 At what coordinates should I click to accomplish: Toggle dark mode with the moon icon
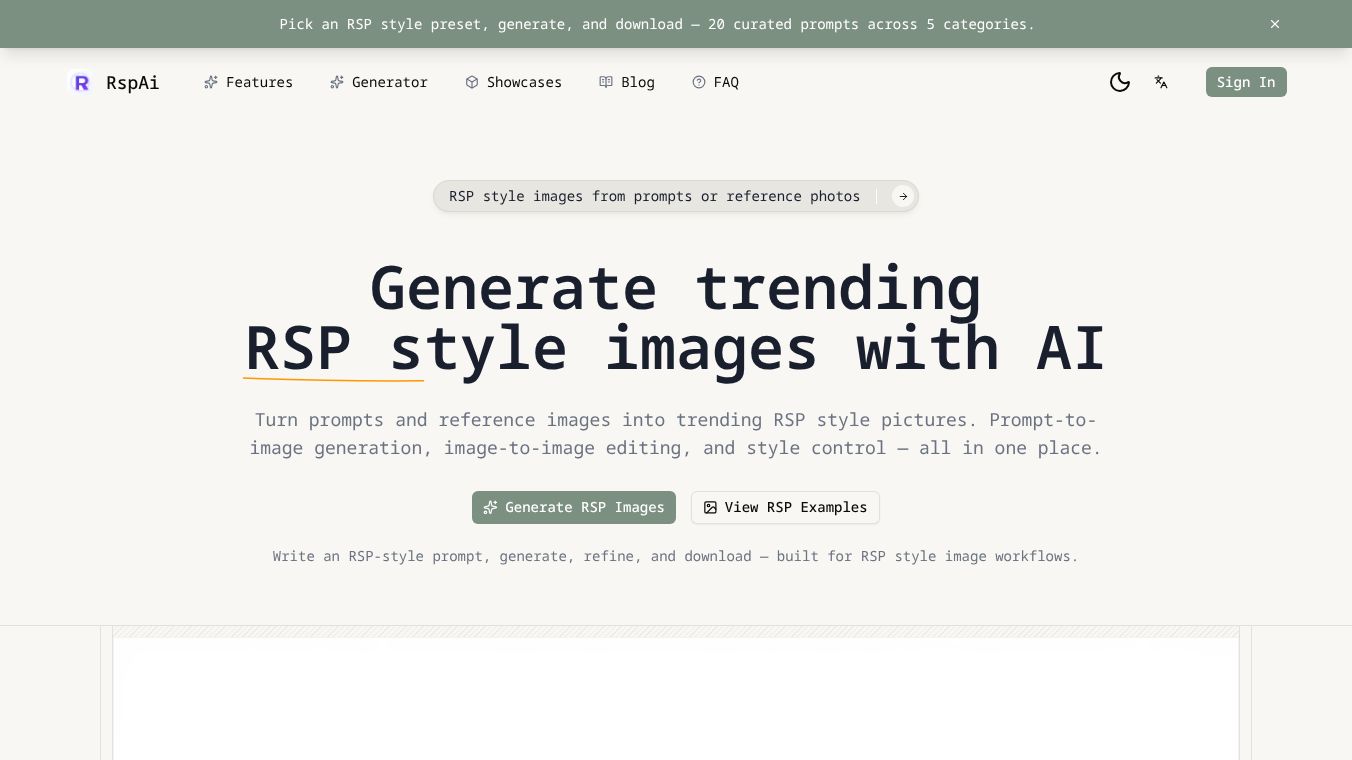[x=1120, y=82]
